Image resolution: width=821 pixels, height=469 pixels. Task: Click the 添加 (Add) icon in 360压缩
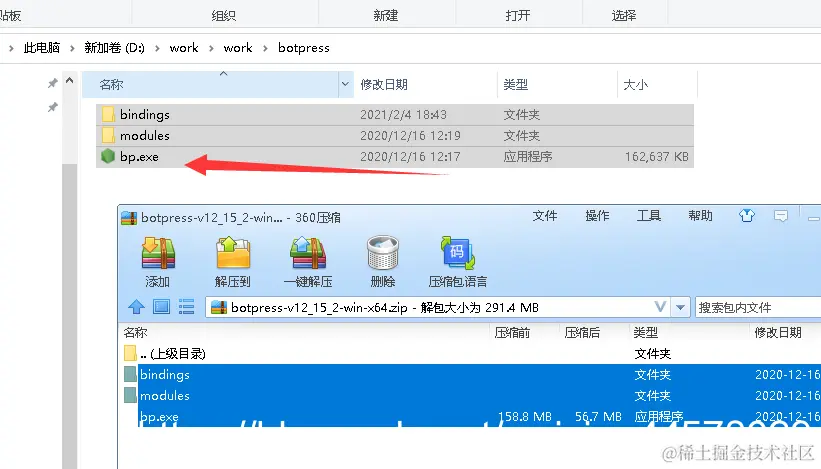[x=158, y=253]
